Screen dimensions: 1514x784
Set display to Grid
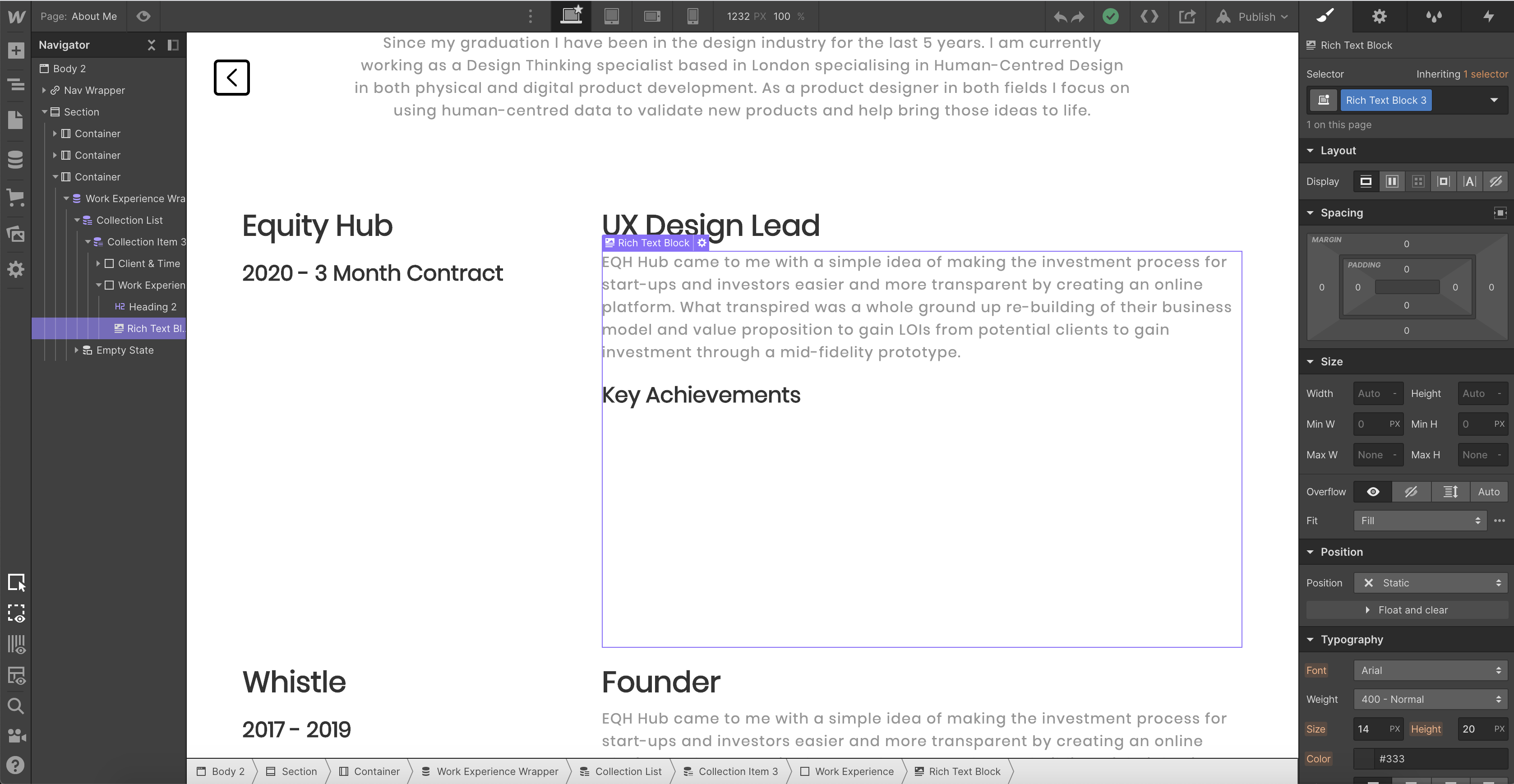click(x=1418, y=182)
